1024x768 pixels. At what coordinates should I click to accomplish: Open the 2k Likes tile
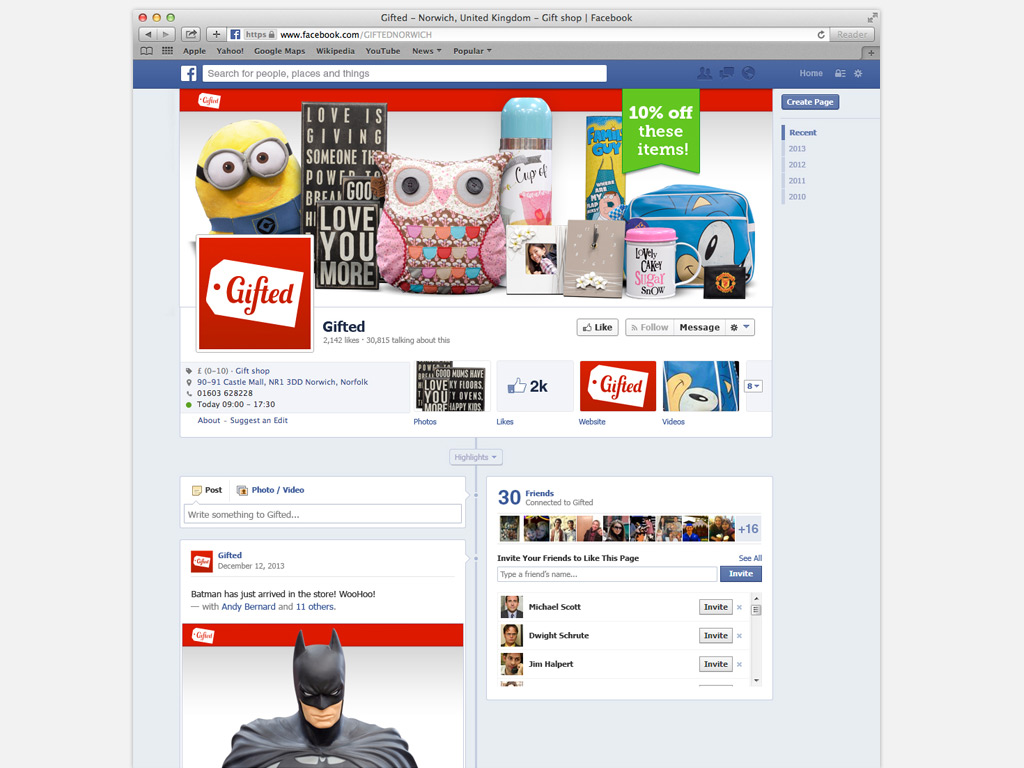[535, 386]
